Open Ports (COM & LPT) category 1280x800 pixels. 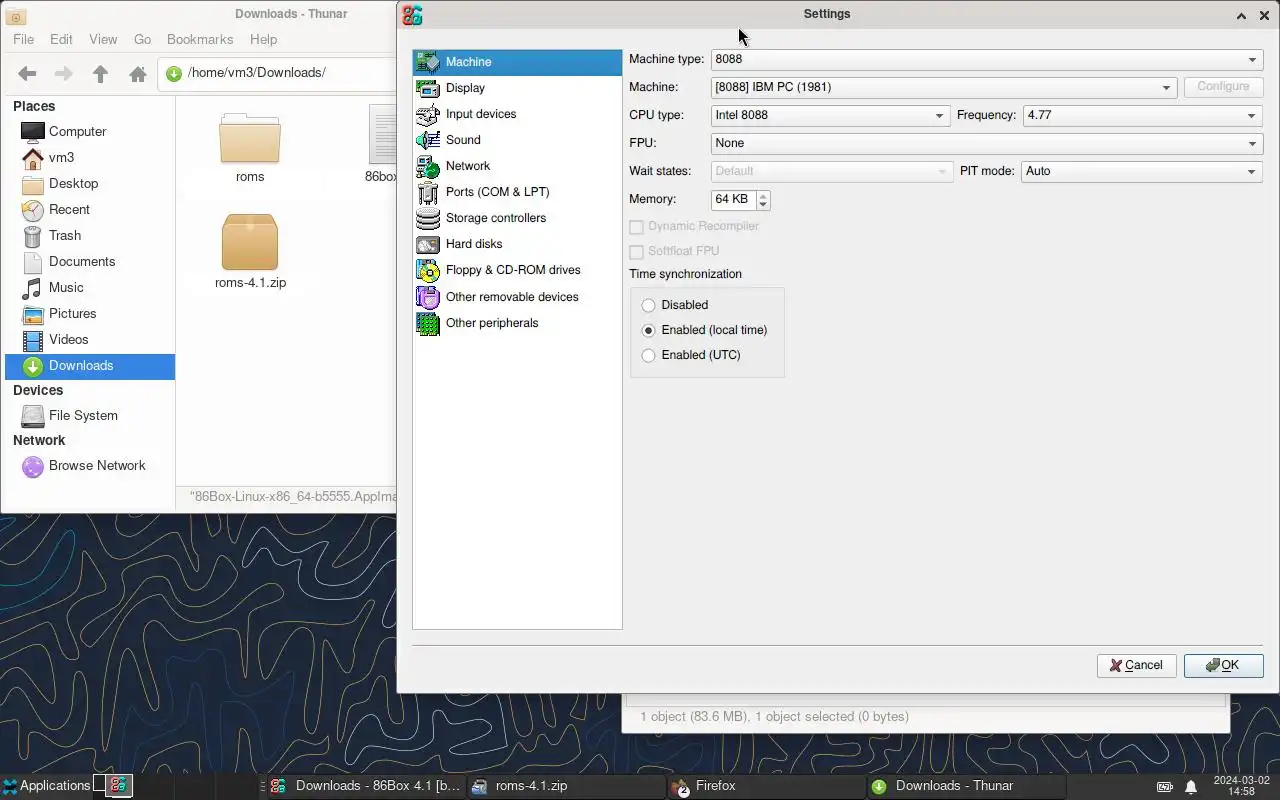tap(517, 192)
